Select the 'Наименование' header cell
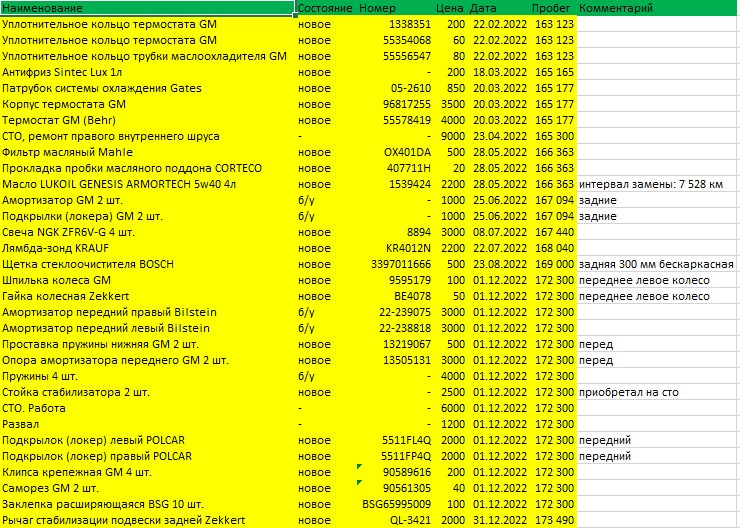Image resolution: width=740 pixels, height=528 pixels. 148,8
